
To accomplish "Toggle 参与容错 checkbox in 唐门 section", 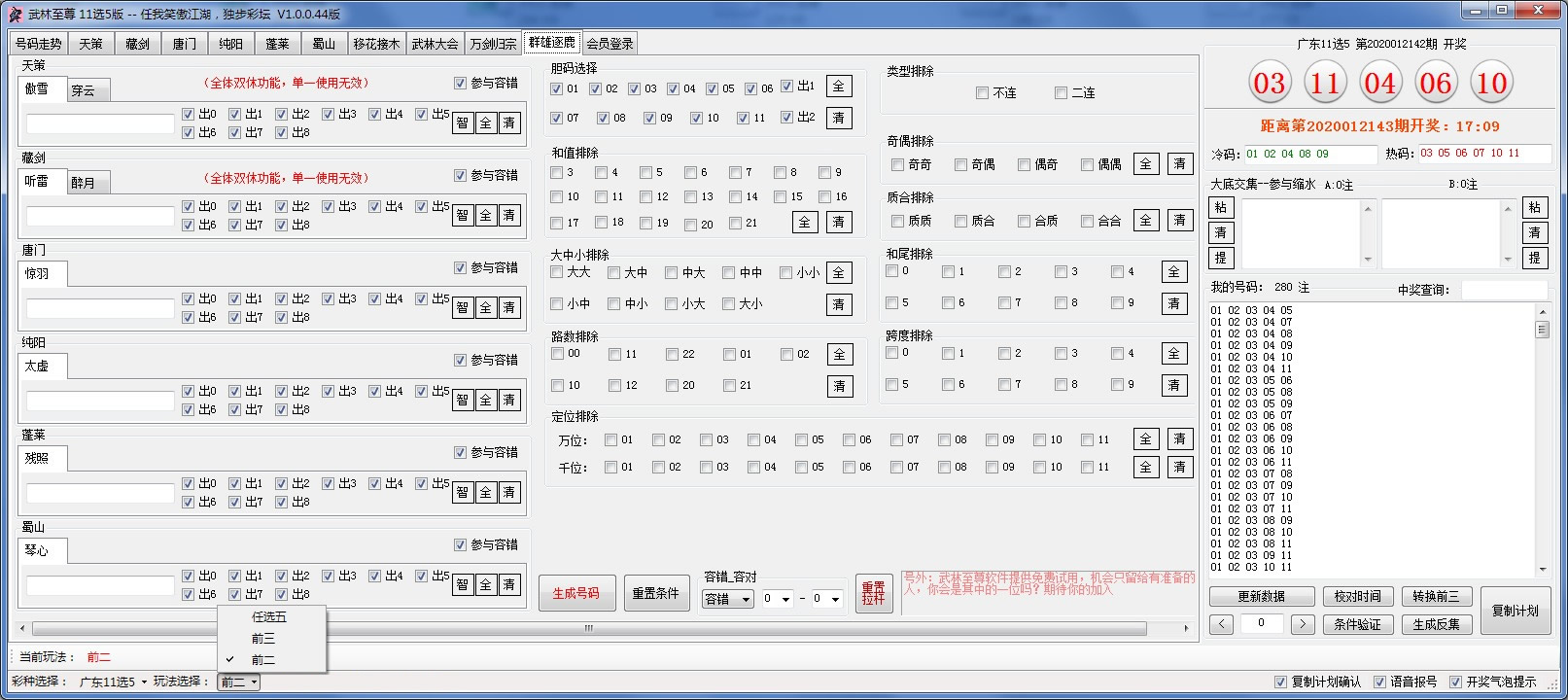I will click(460, 267).
